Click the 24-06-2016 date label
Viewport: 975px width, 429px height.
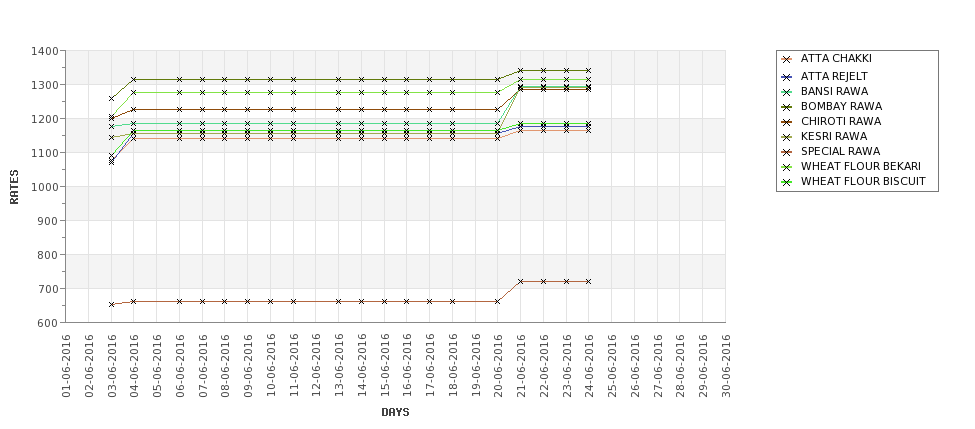click(x=589, y=366)
